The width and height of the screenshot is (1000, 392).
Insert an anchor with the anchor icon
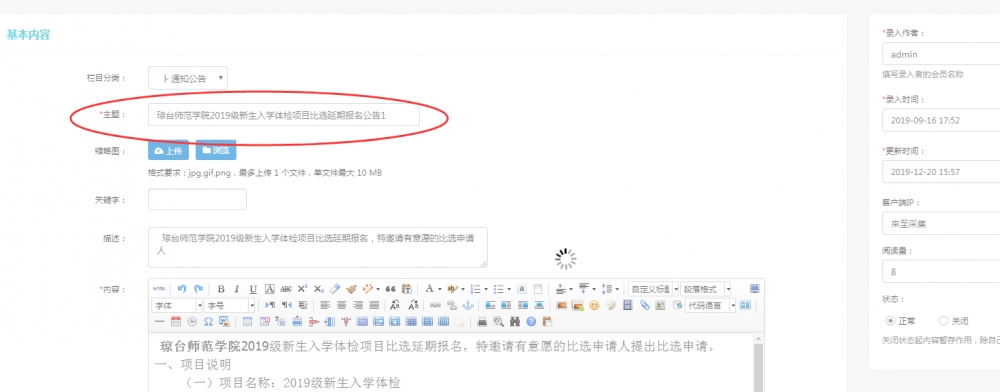[x=467, y=305]
